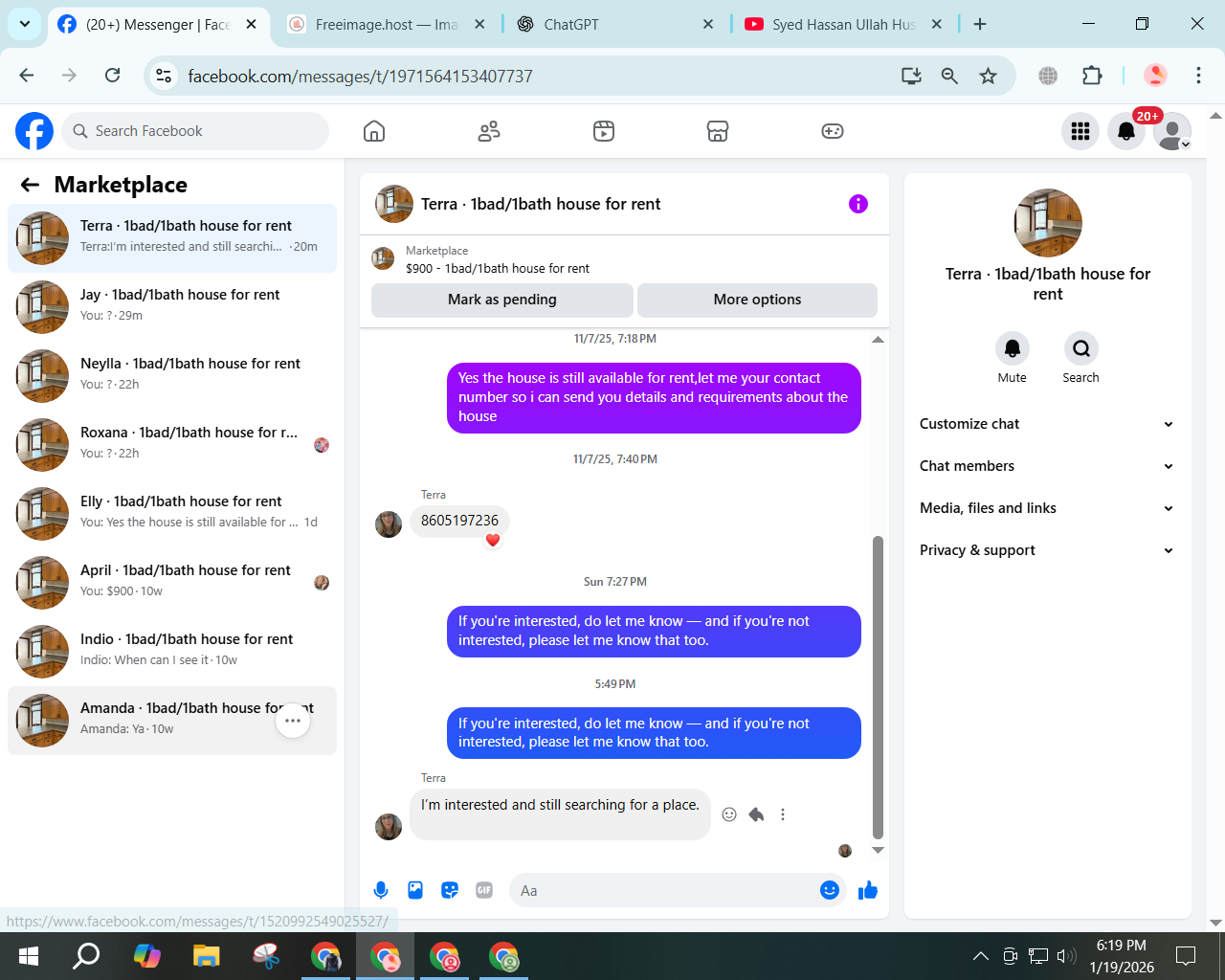Open the account profile menu
The image size is (1225, 980).
(x=1172, y=131)
